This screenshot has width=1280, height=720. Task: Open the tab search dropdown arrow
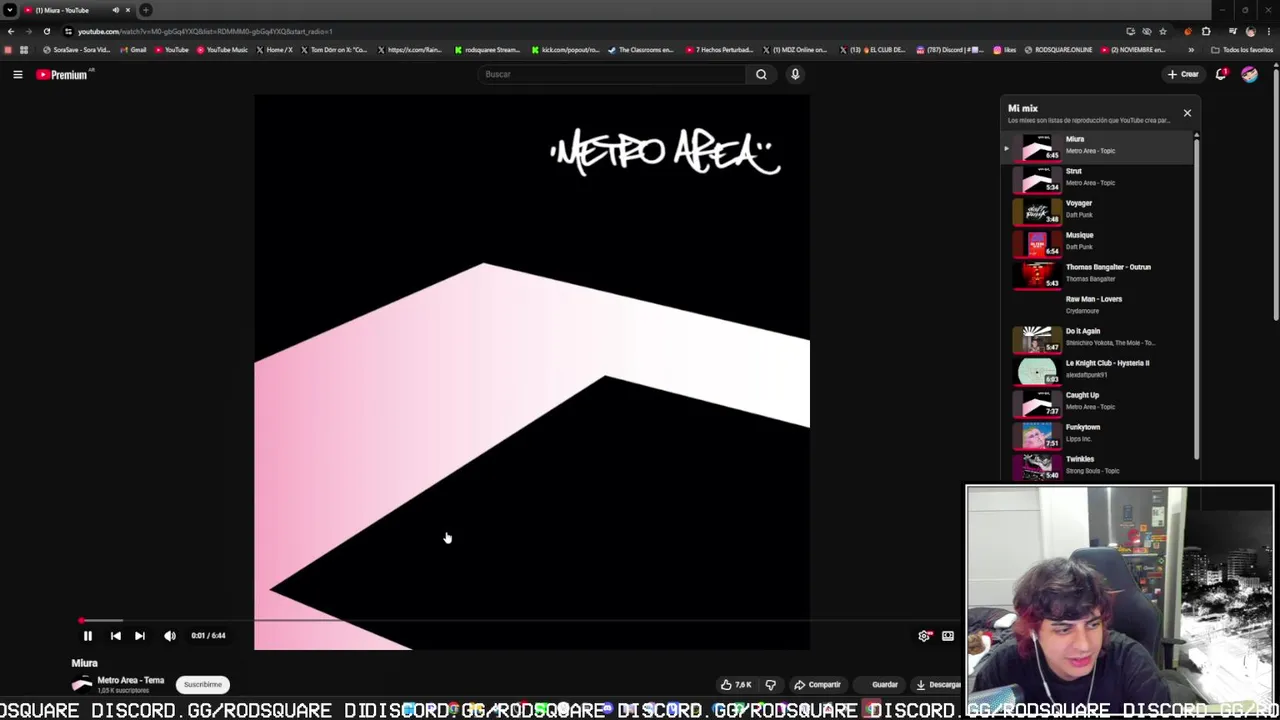pyautogui.click(x=9, y=10)
